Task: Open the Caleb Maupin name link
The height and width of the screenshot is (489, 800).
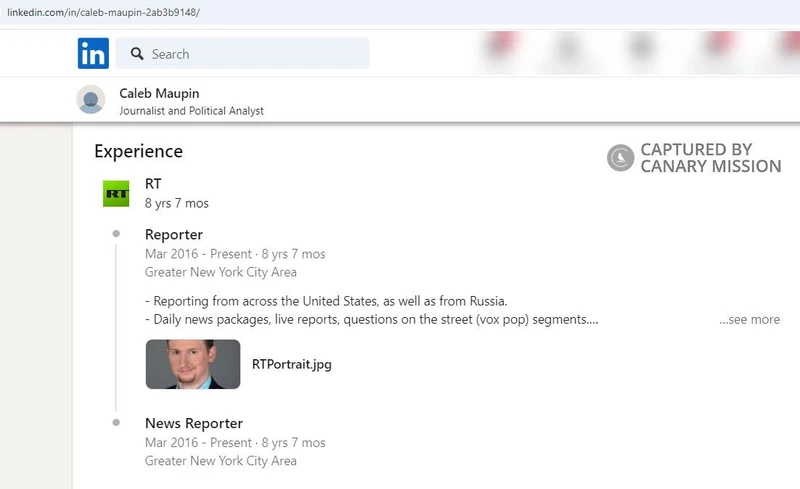Action: coord(159,93)
